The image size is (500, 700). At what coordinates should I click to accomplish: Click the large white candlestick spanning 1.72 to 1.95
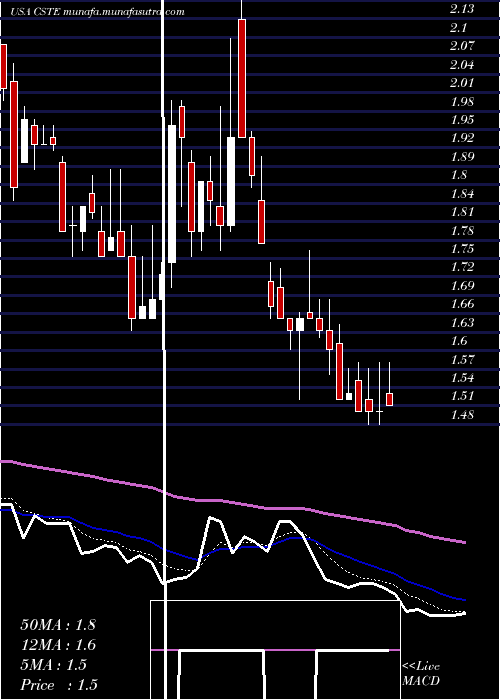tap(172, 194)
